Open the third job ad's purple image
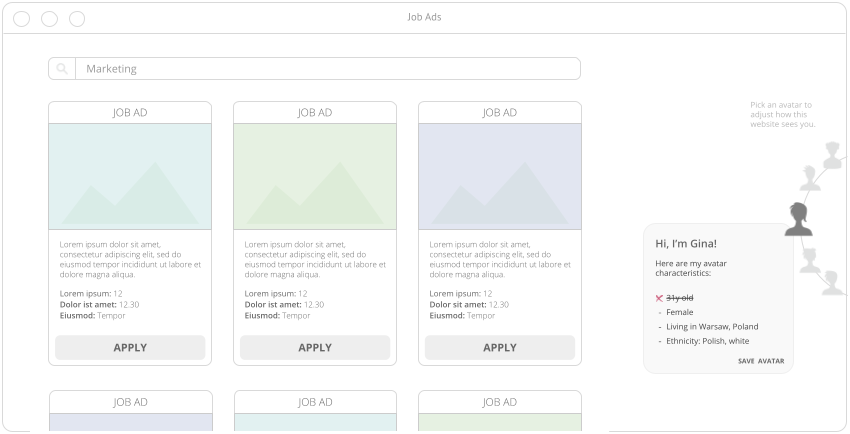This screenshot has width=850, height=434. 499,176
